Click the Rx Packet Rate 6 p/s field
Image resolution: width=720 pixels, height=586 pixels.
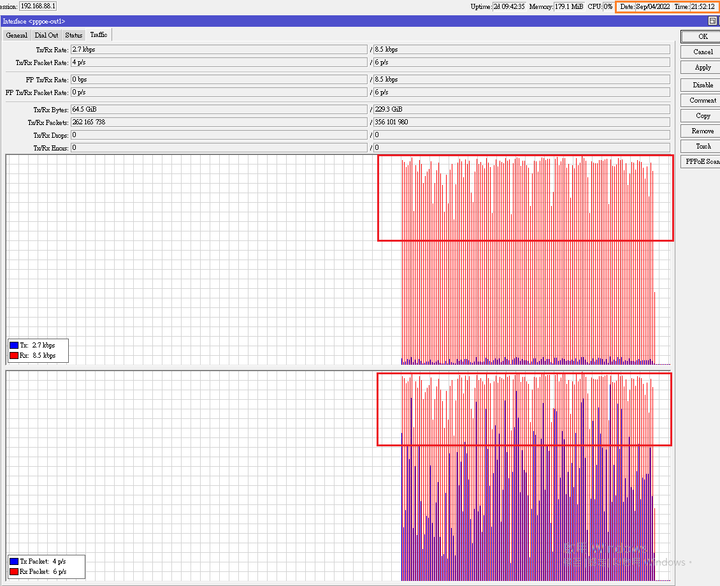[x=522, y=62]
